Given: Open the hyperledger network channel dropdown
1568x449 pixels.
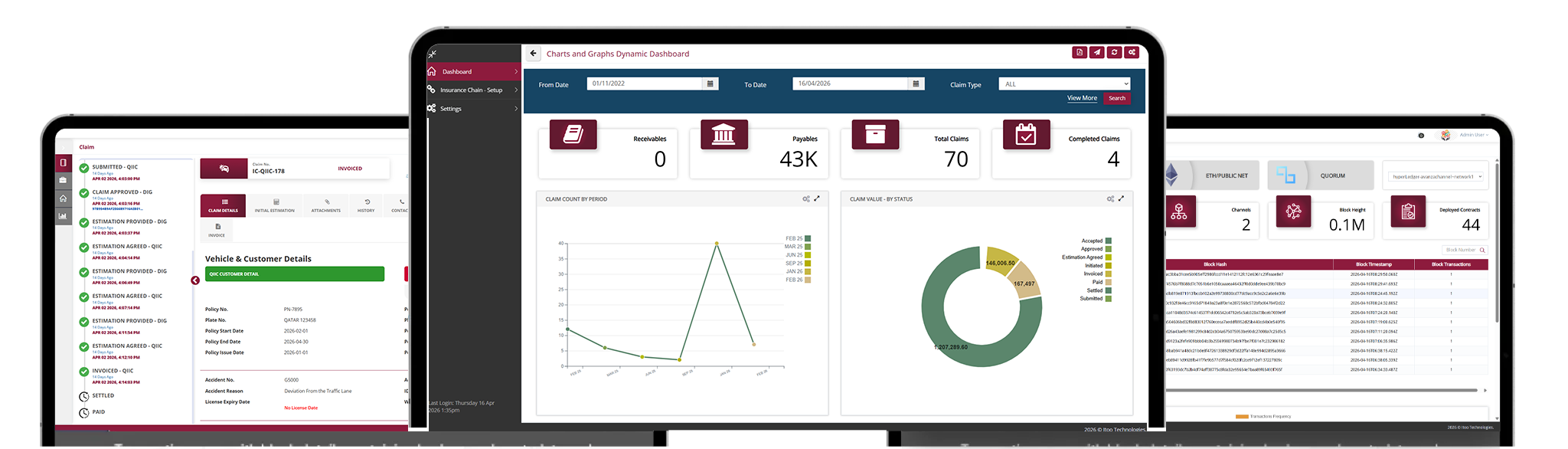Looking at the screenshot, I should 1435,176.
